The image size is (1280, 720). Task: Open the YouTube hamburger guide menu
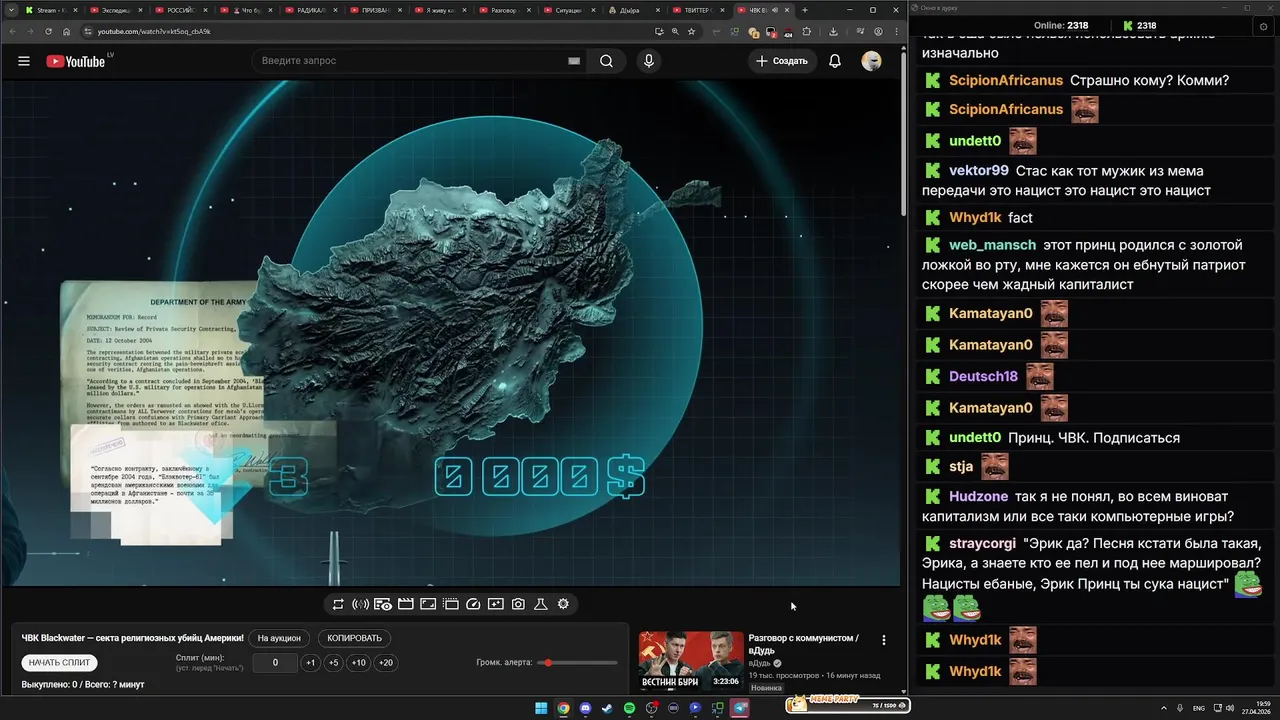(24, 61)
